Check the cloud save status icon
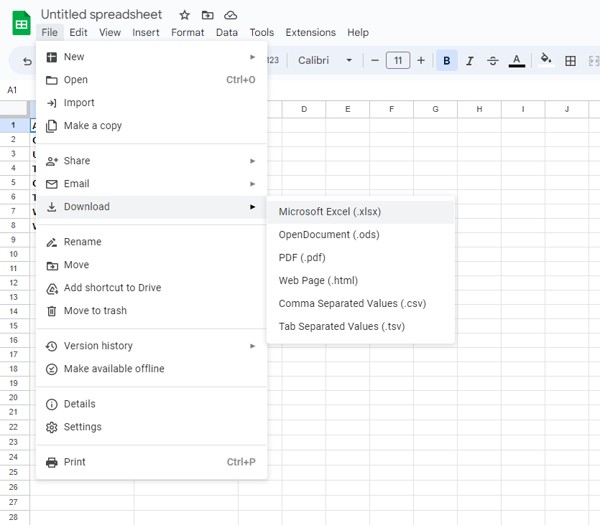The width and height of the screenshot is (600, 525). 230,15
